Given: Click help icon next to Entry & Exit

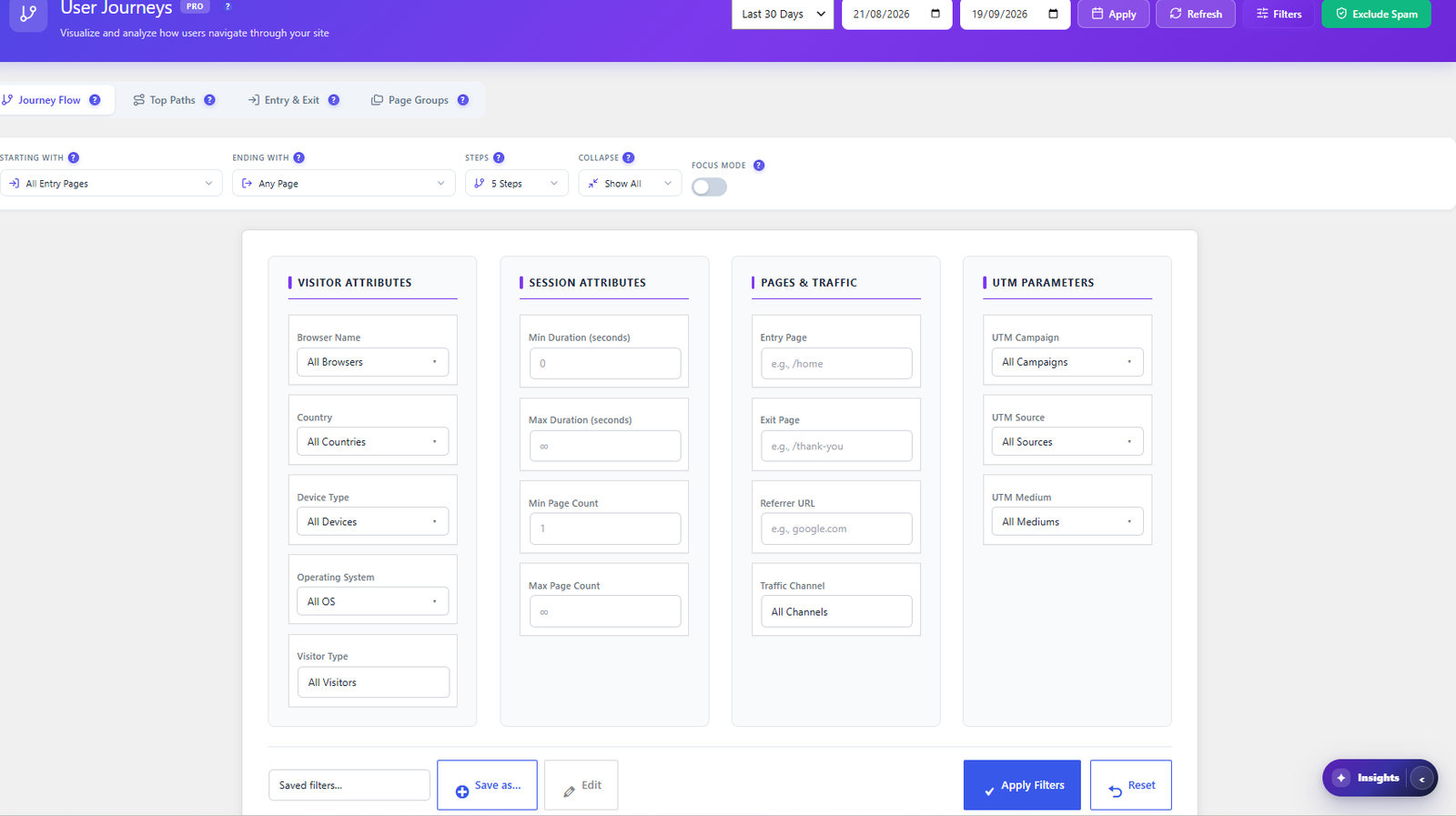Looking at the screenshot, I should tap(334, 100).
